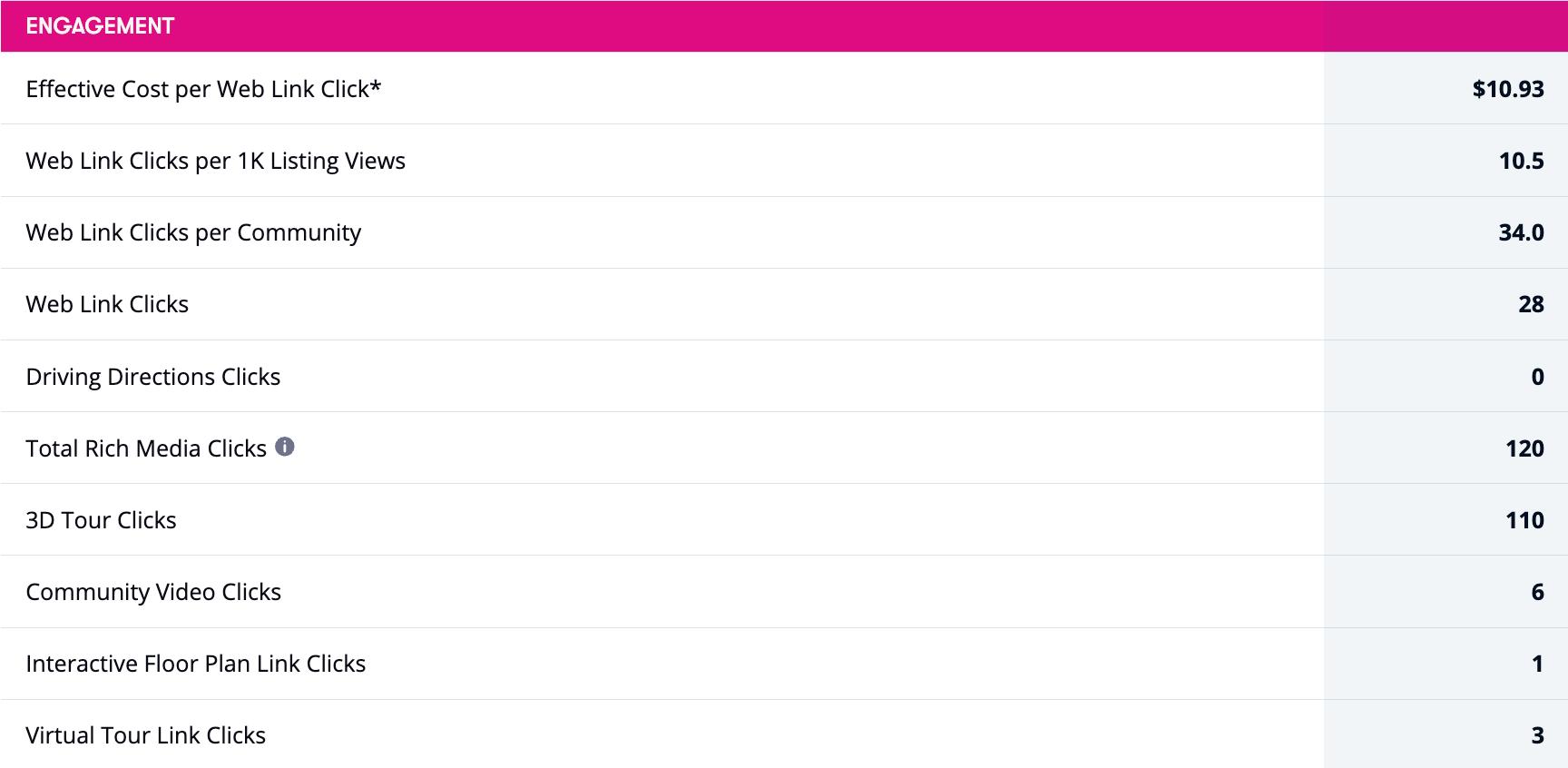Screen dimensions: 1568x768
Task: Click the Community Video Clicks label
Action: point(153,592)
